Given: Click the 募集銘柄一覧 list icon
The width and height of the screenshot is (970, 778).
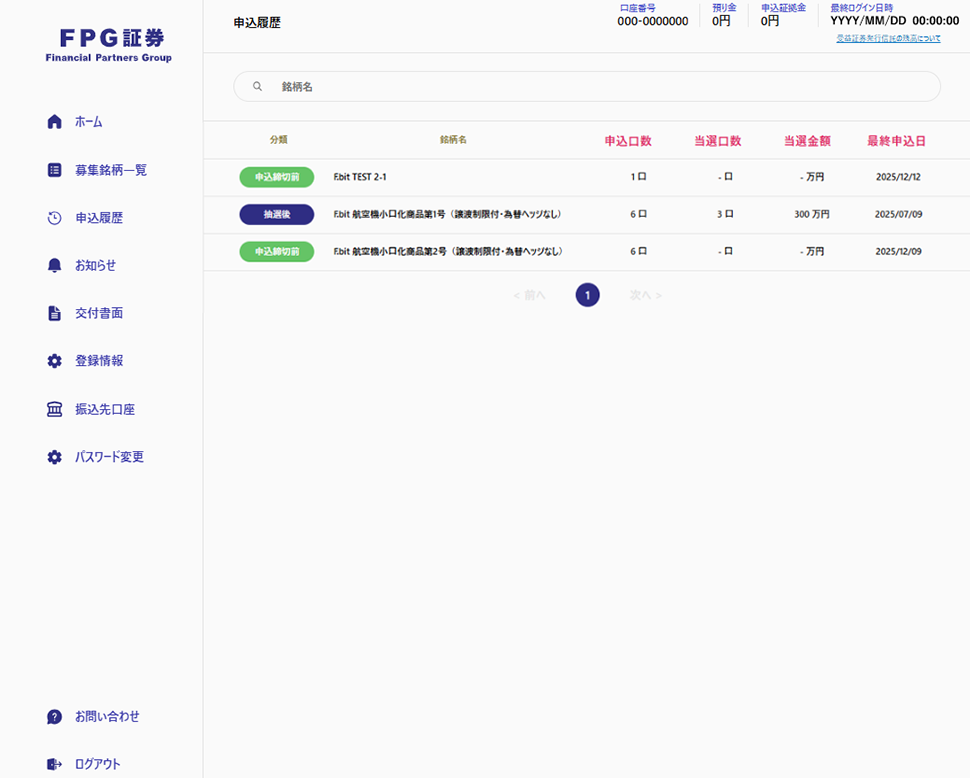Looking at the screenshot, I should point(54,170).
